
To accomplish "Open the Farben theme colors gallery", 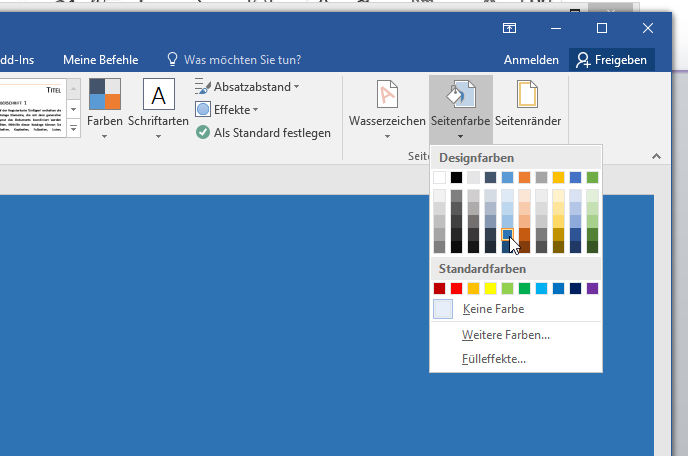I will 104,108.
